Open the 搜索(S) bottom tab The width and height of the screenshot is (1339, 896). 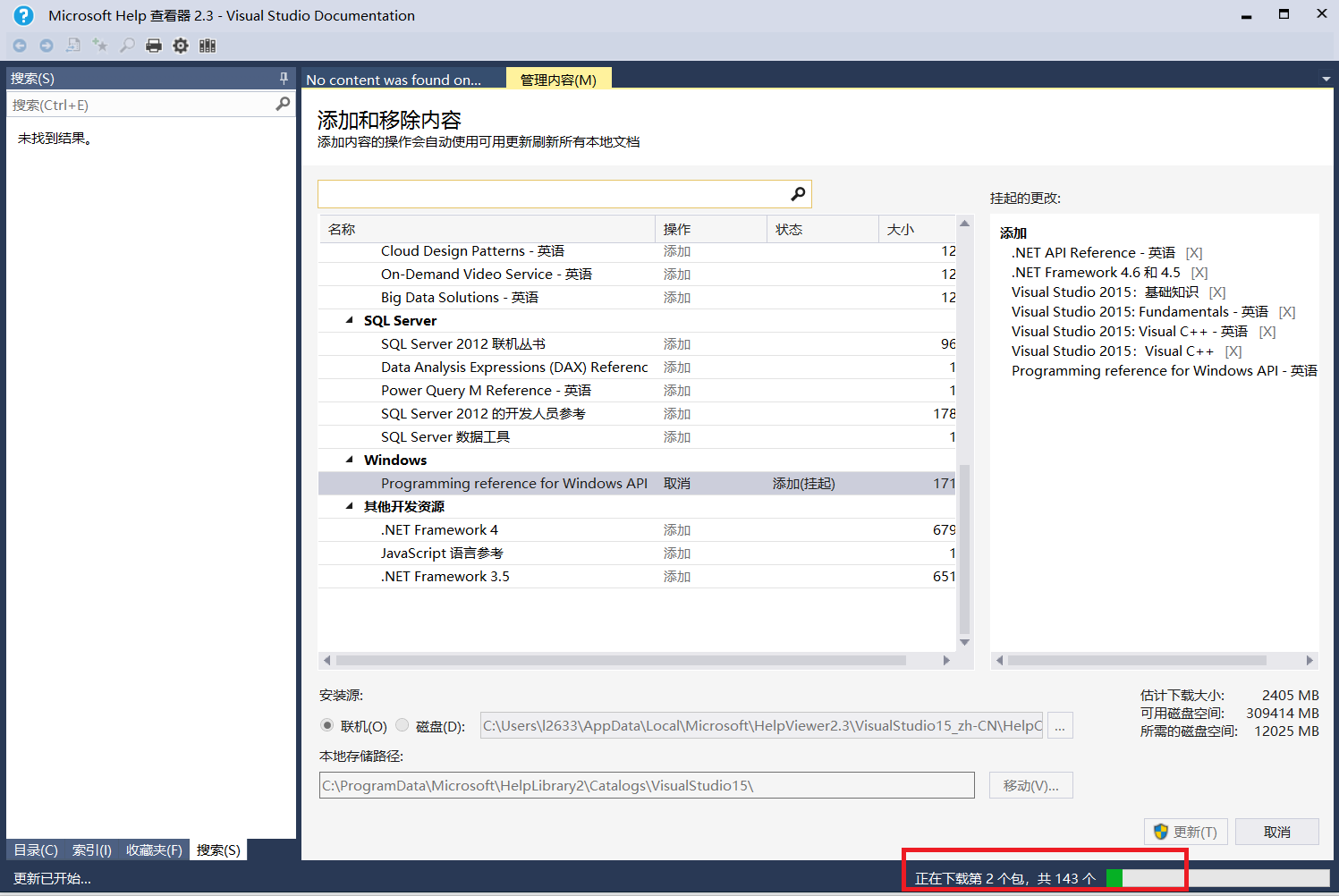218,850
